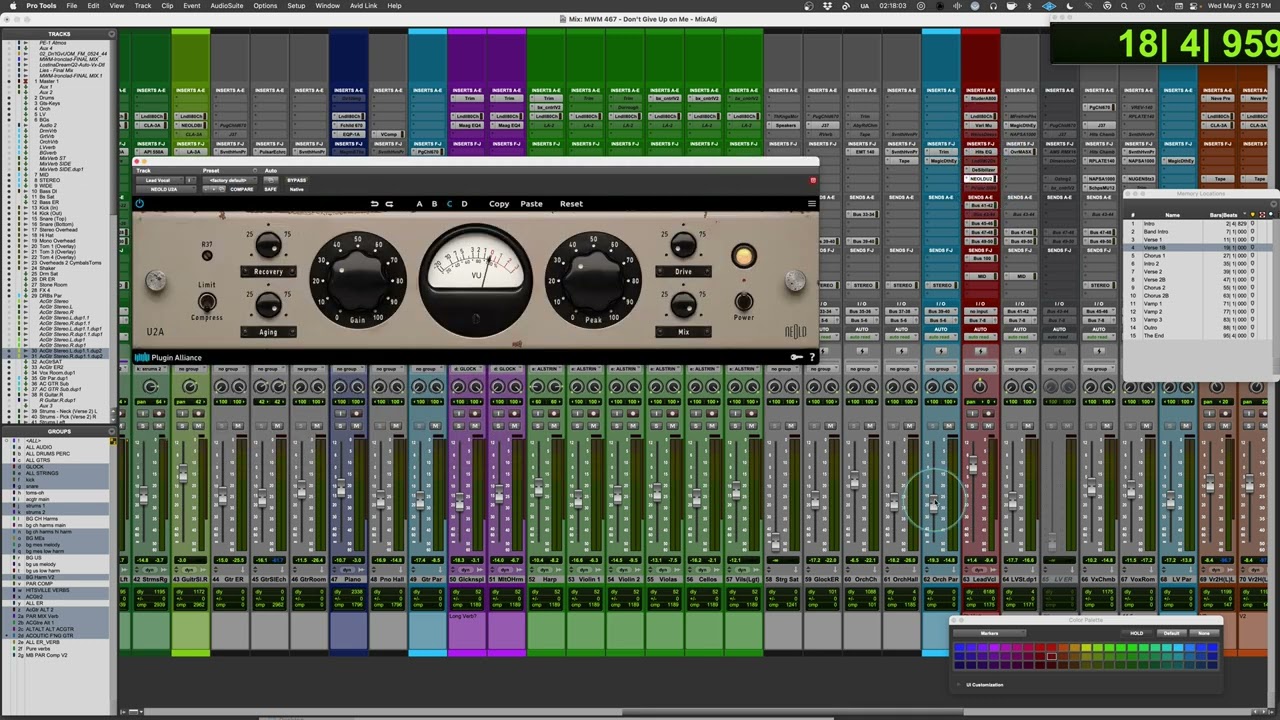This screenshot has width=1280, height=720.
Task: Open the group selector on the Gtr ER track
Action: click(x=229, y=370)
